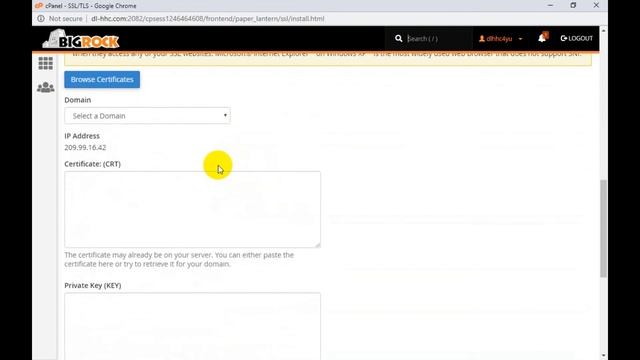The height and width of the screenshot is (360, 640).
Task: Click the Not secure indicator text
Action: tap(65, 18)
